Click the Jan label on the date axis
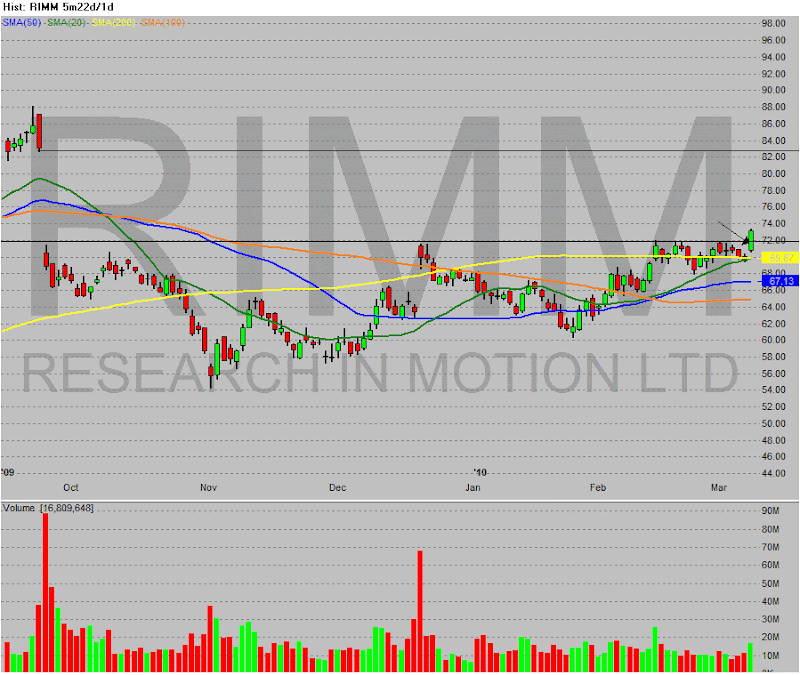The width and height of the screenshot is (800, 675). pos(473,487)
